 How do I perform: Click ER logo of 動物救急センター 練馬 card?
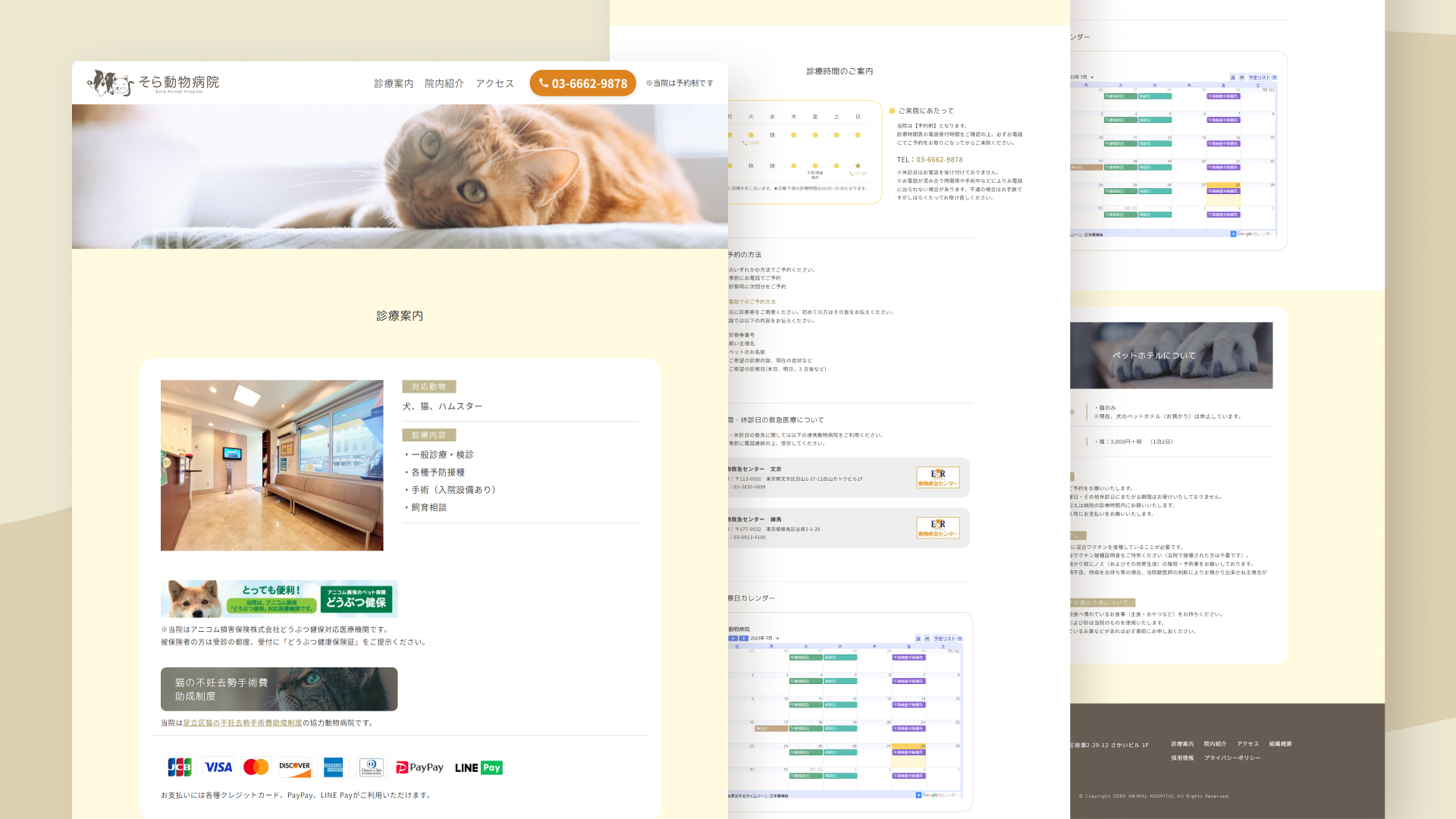click(x=938, y=528)
